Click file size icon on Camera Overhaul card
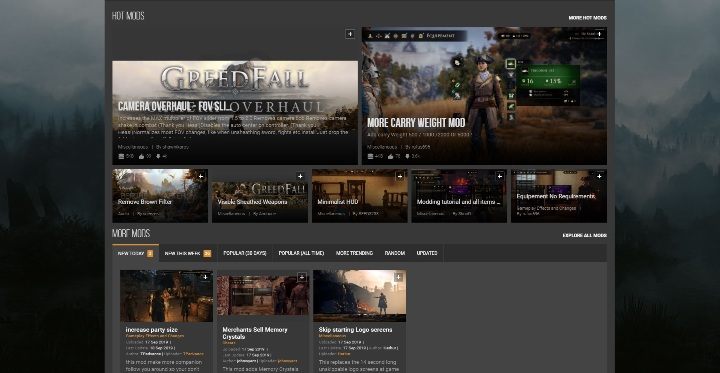This screenshot has width=720, height=373. (121, 156)
